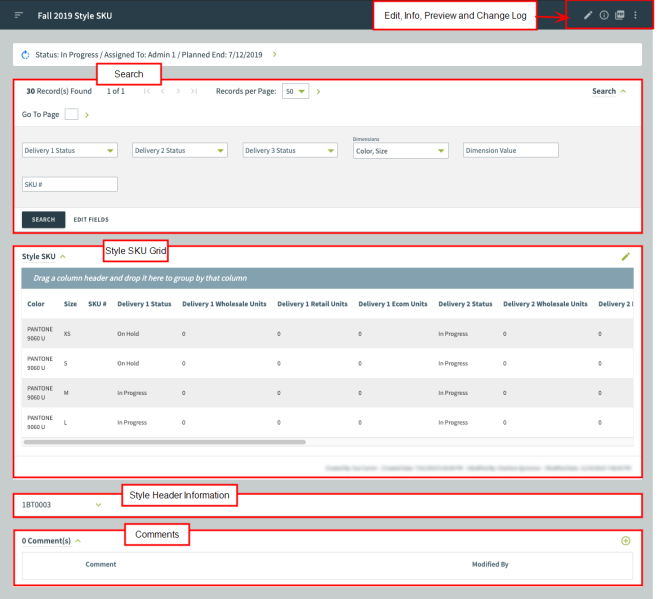Go to next page of records
659x599 pixels.
pos(178,91)
